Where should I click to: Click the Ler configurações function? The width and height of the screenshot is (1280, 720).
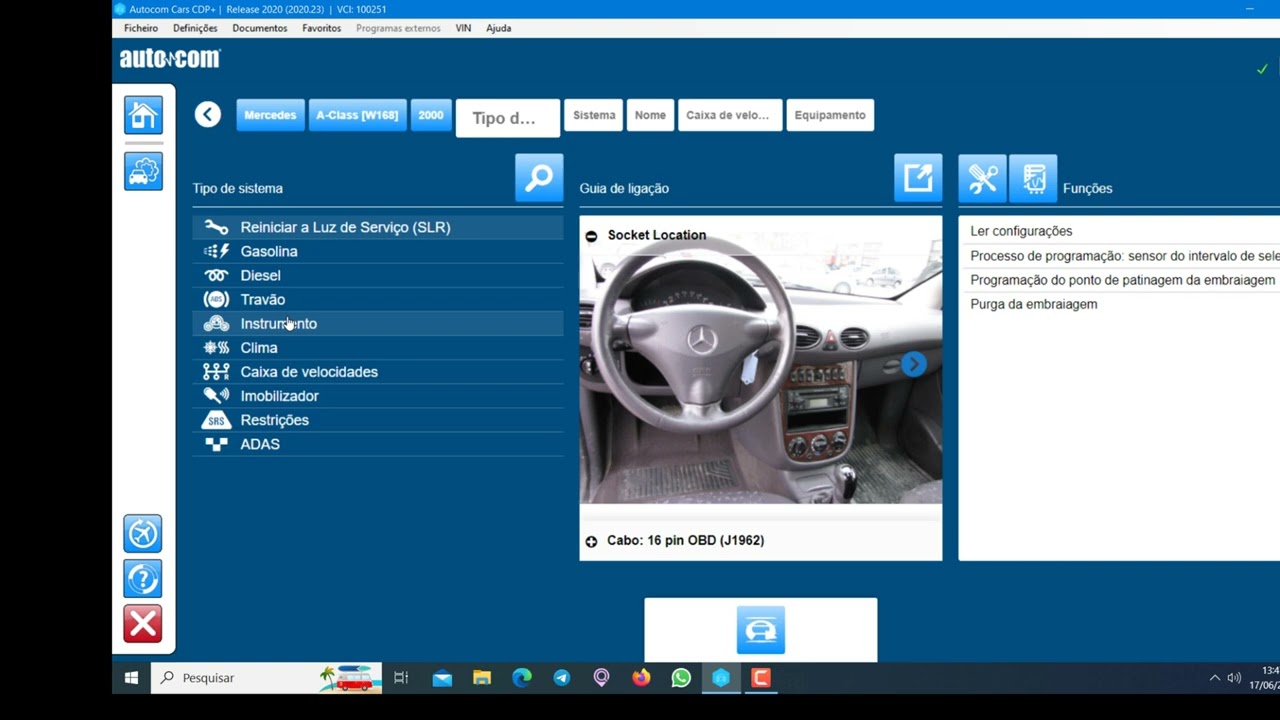pyautogui.click(x=1021, y=231)
